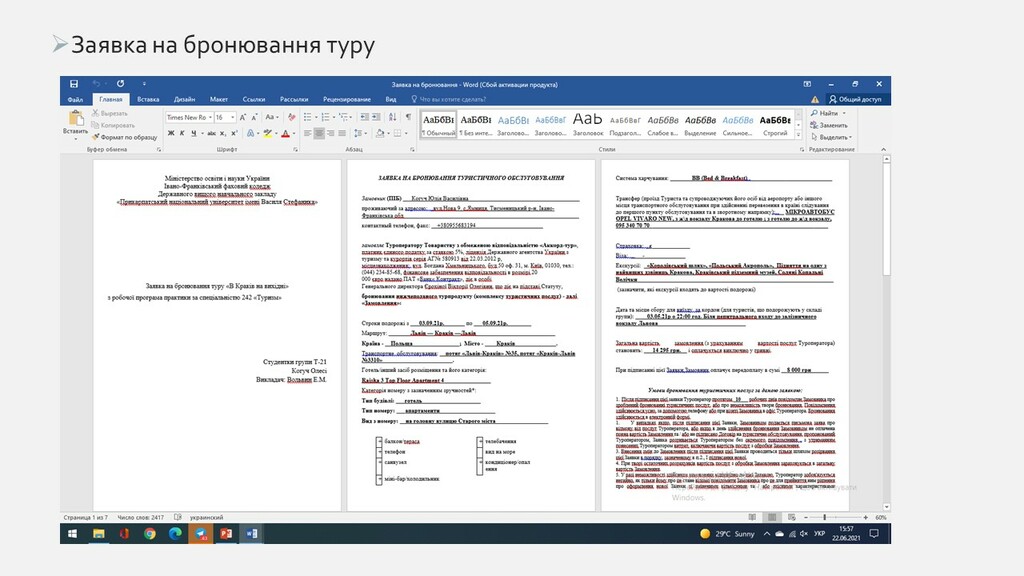Expand the font size dropdown

click(231, 117)
